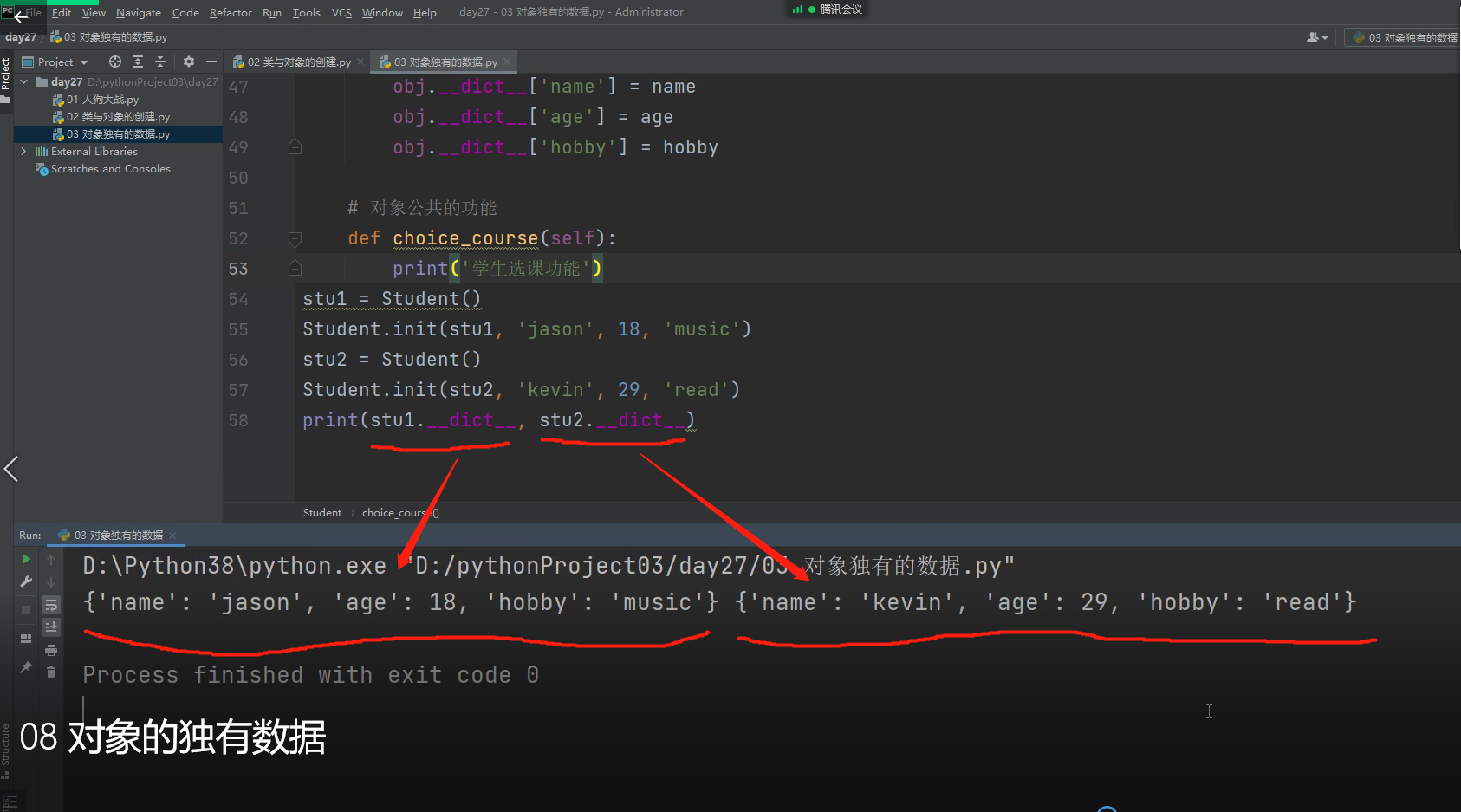The height and width of the screenshot is (812, 1461).
Task: Toggle the fold marker on line 52
Action: (x=295, y=238)
